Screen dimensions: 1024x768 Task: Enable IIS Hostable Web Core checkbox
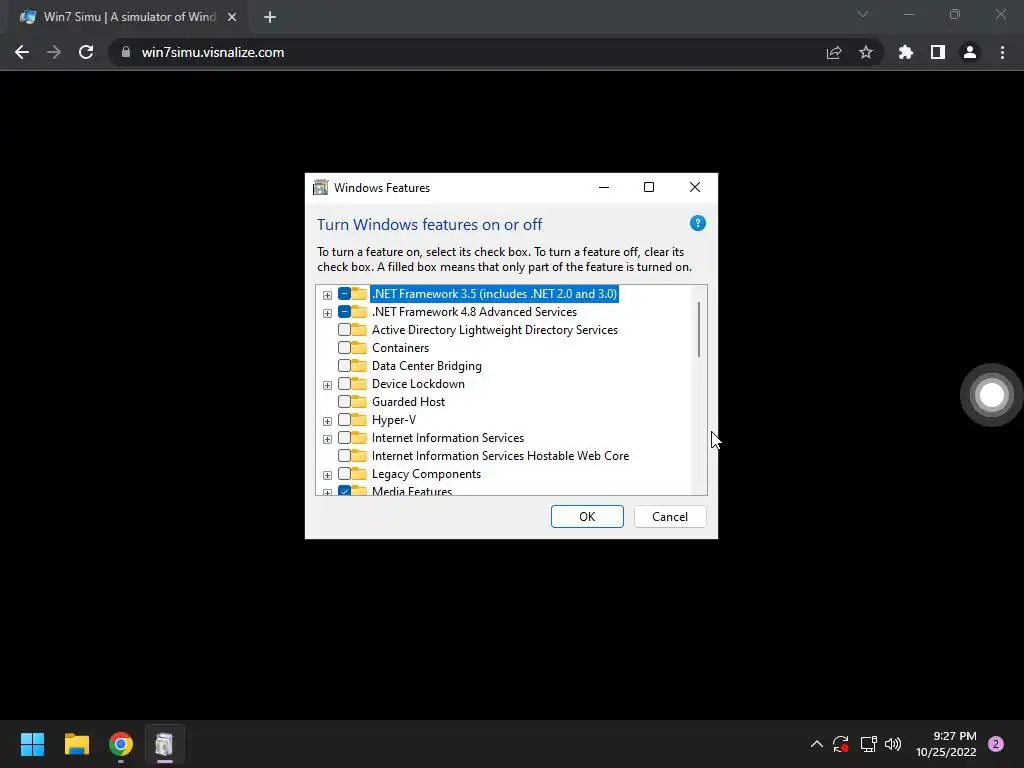(344, 456)
